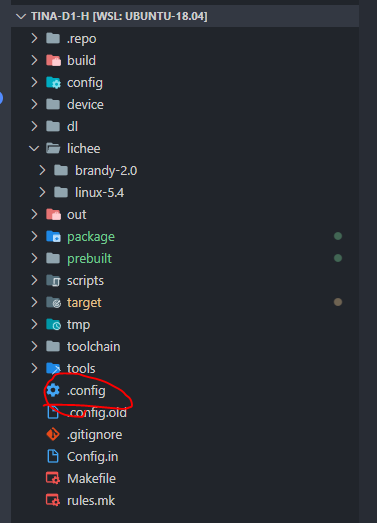Click the rules.mk file icon

pos(53,500)
